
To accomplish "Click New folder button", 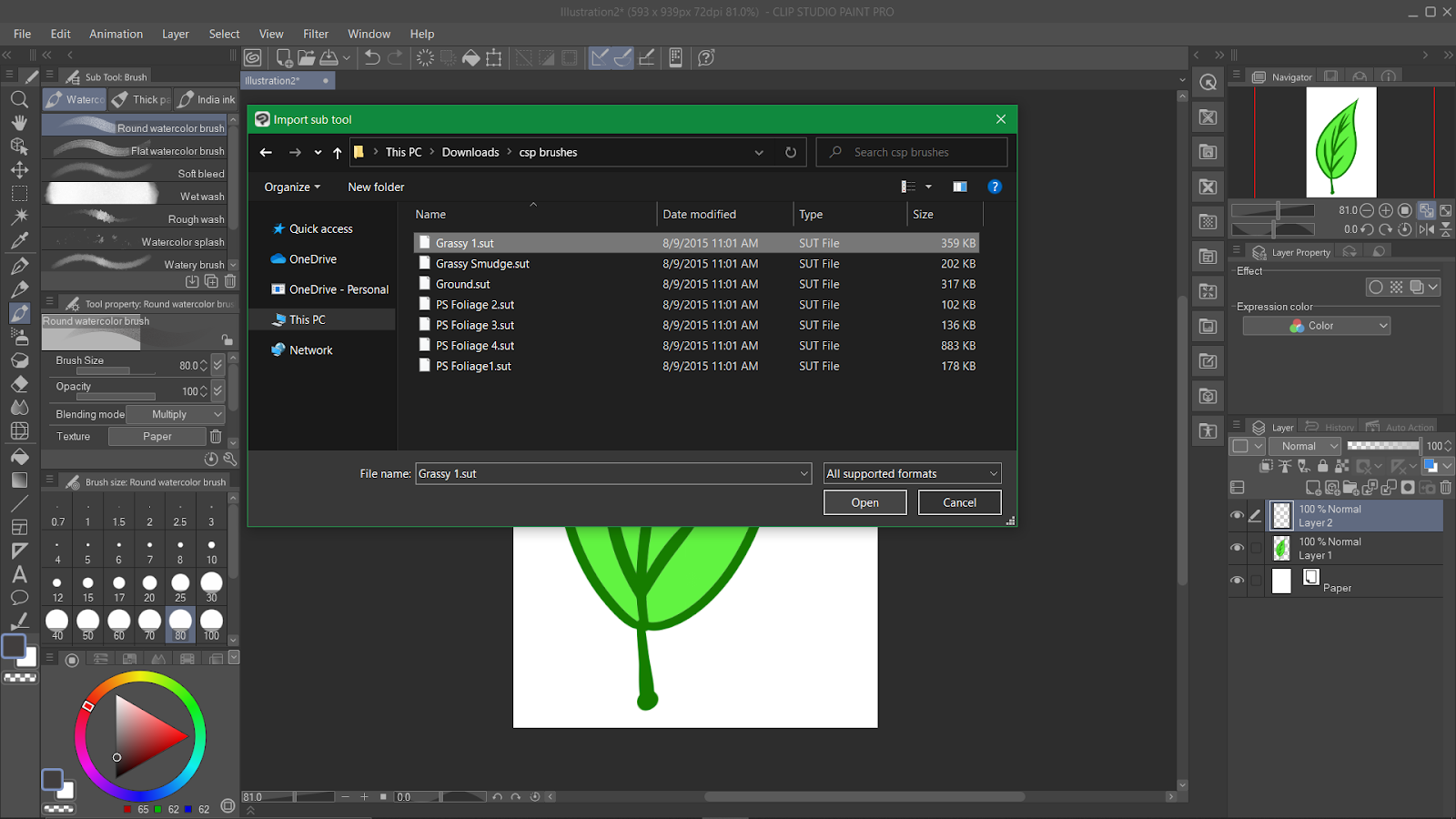I will [x=376, y=187].
